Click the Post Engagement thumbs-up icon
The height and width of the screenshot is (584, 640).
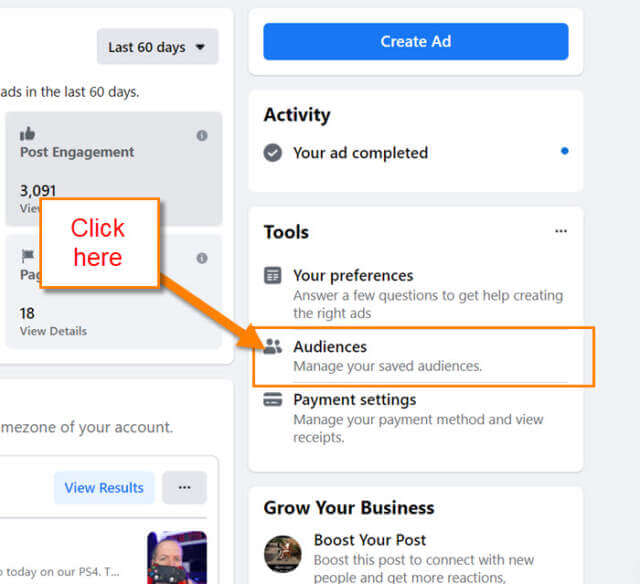coord(27,133)
